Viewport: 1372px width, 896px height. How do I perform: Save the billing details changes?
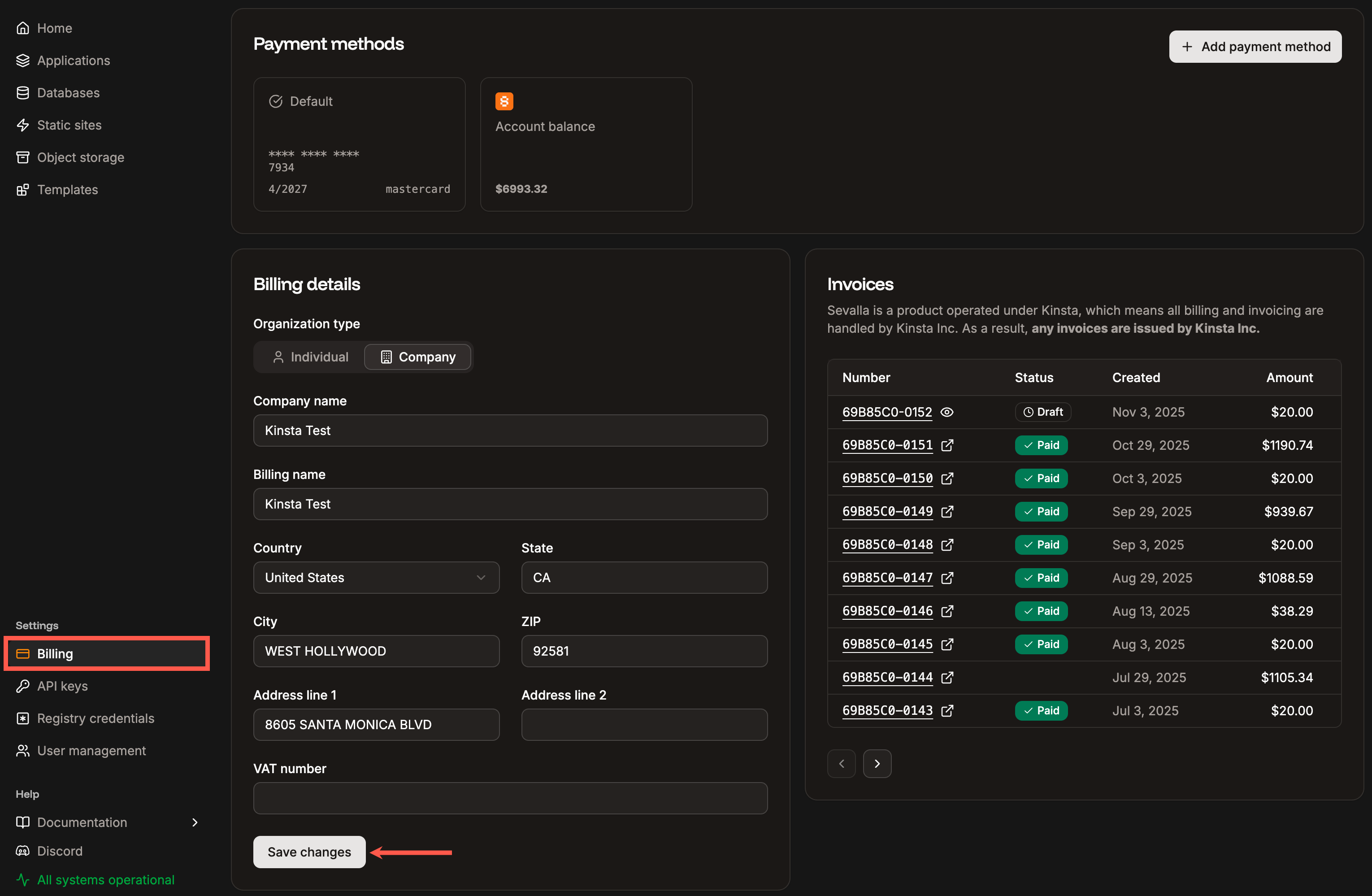309,852
